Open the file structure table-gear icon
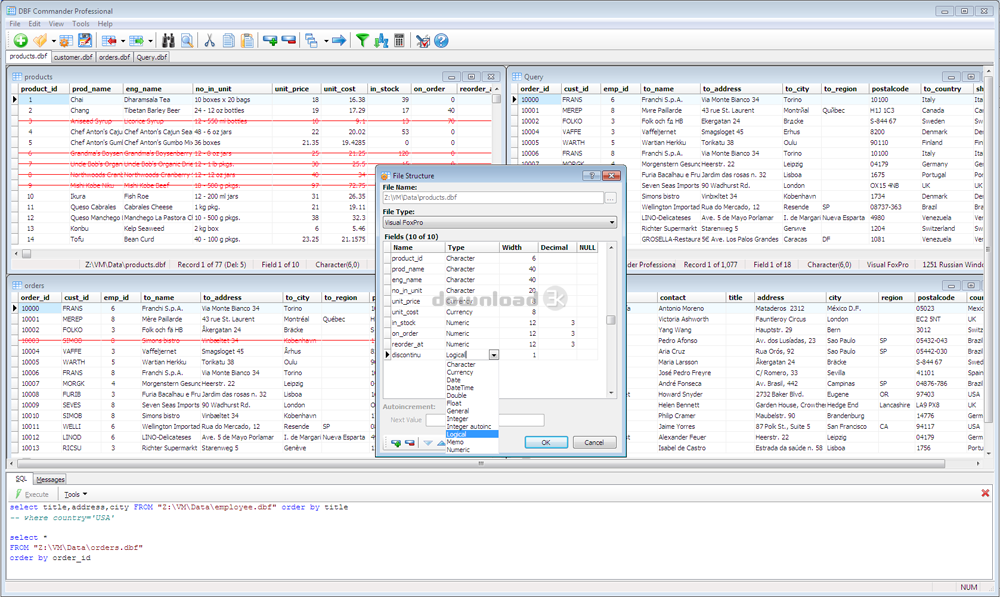1000x597 pixels. 65,41
